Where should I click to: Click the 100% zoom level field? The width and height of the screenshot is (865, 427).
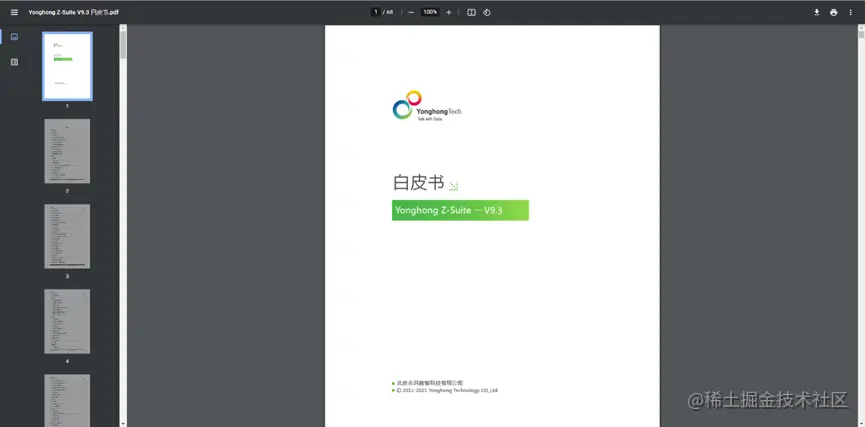pos(430,12)
